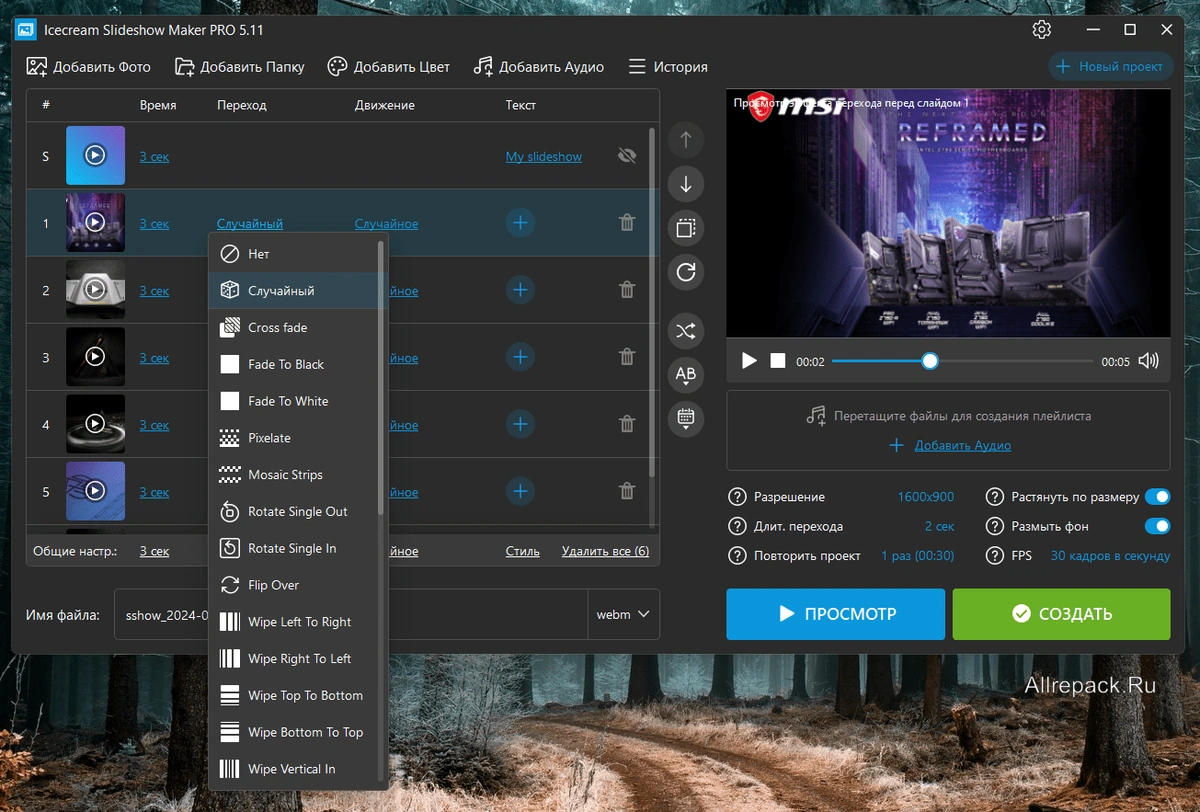The height and width of the screenshot is (812, 1200).
Task: Click Добавить Аудио toolbar button
Action: 539,67
